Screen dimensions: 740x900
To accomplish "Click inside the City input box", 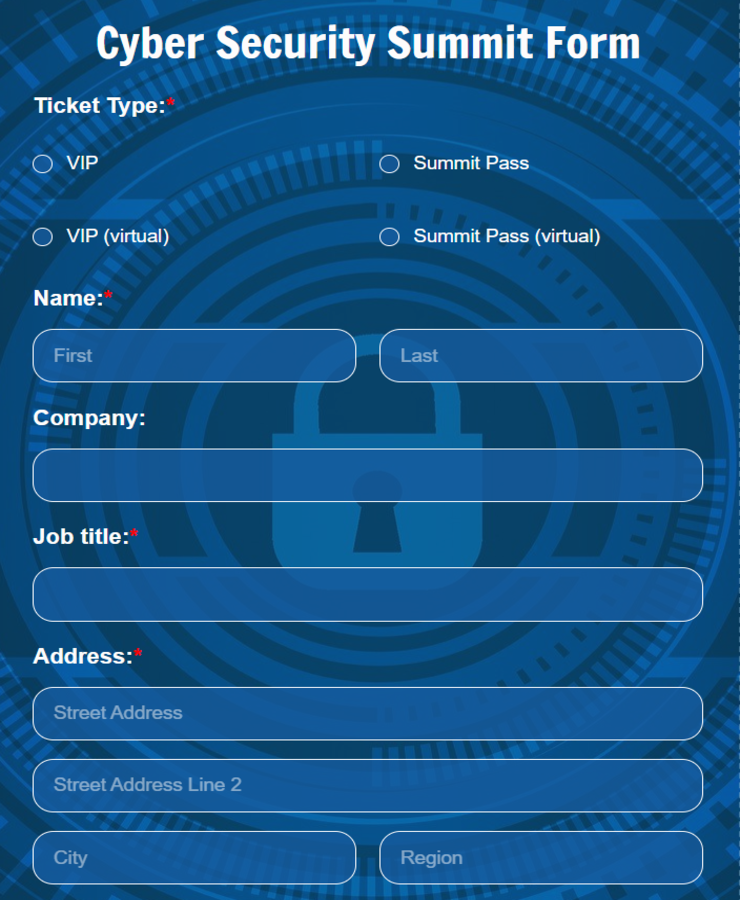I will point(193,857).
